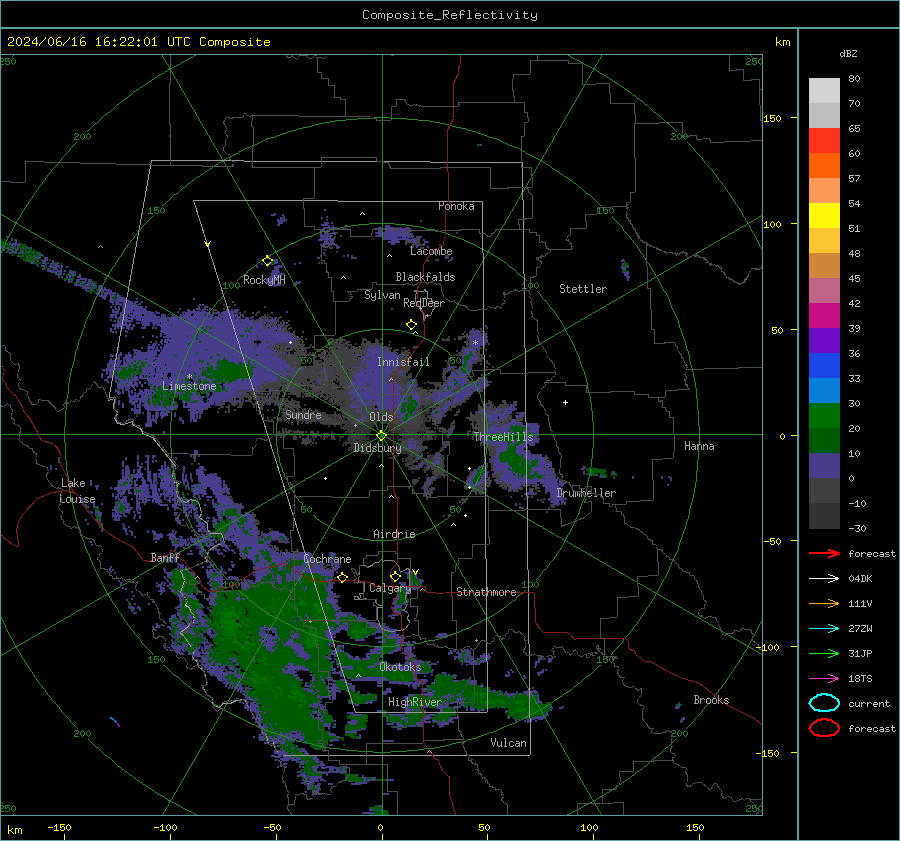Click the yellow diamond marker near RedDeer
This screenshot has width=900, height=841.
411,325
